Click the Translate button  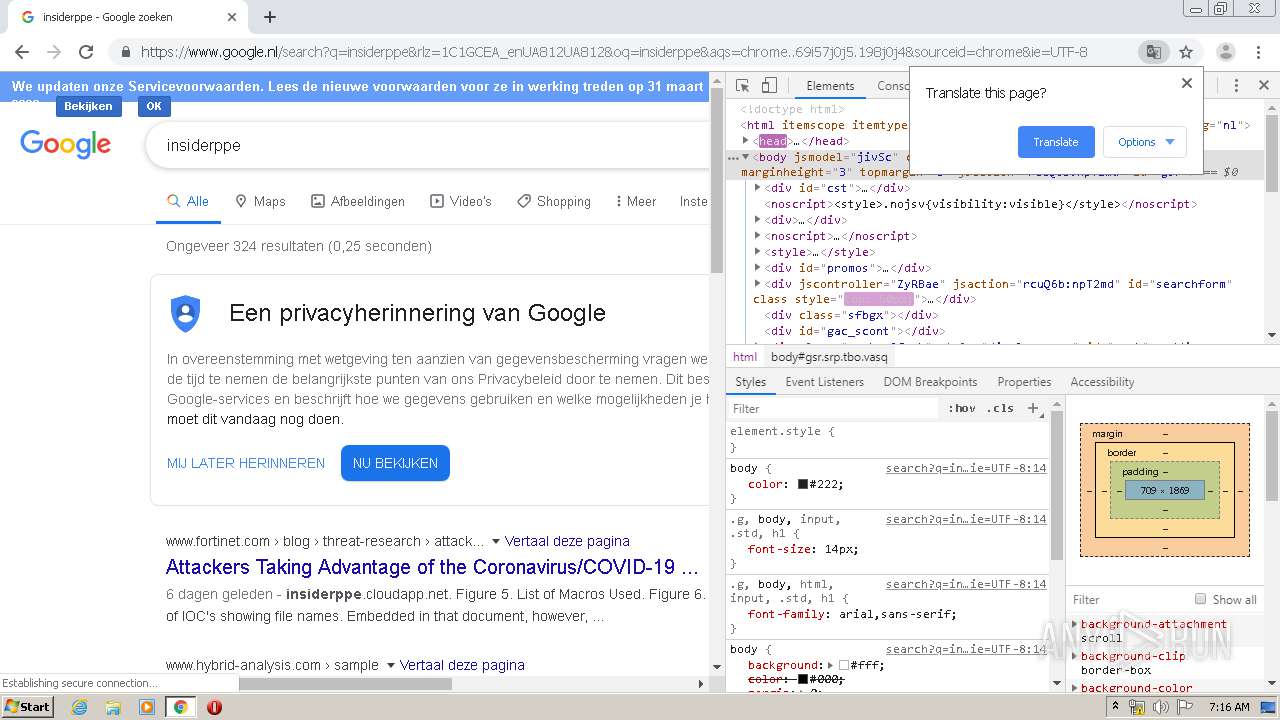1056,142
